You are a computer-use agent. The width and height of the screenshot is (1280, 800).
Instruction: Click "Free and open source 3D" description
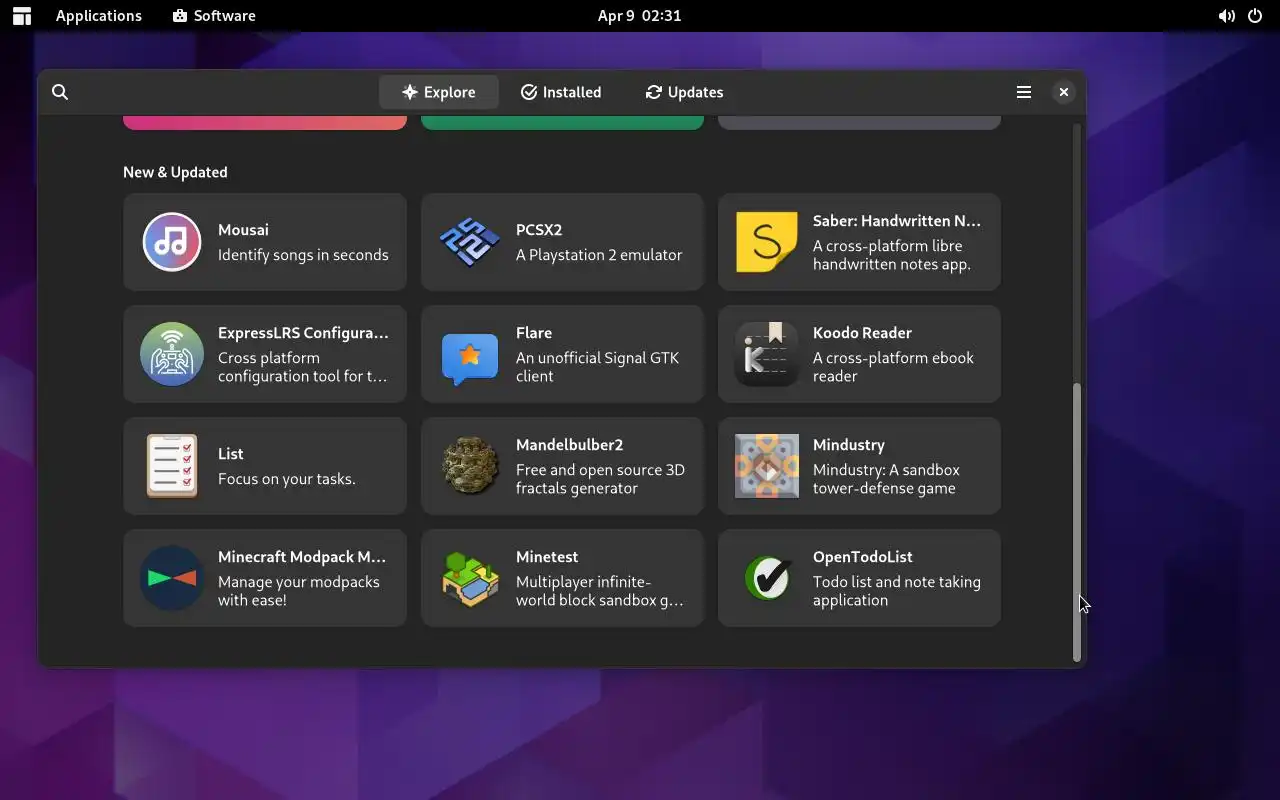(600, 470)
